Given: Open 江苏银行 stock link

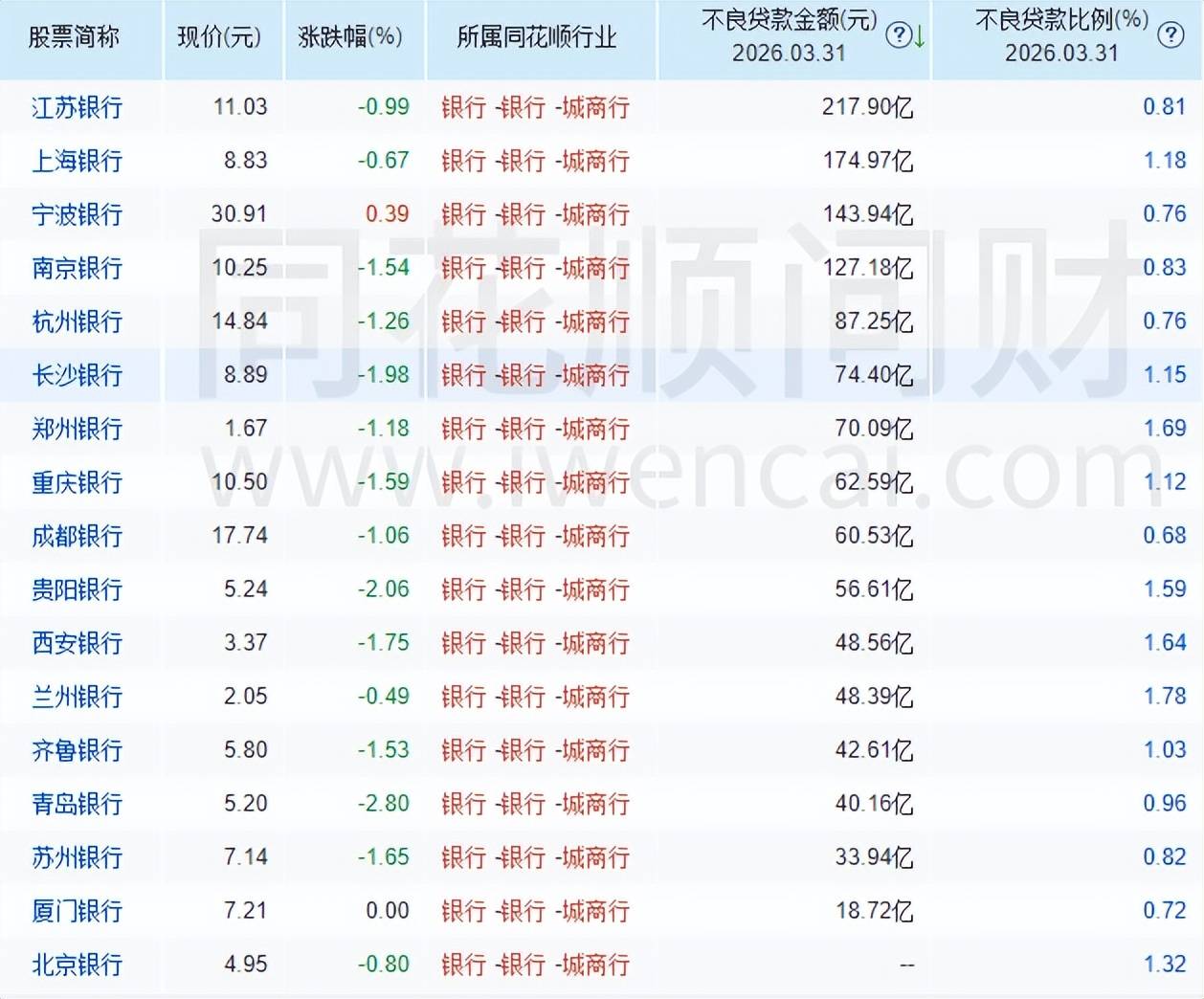Looking at the screenshot, I should tap(78, 107).
